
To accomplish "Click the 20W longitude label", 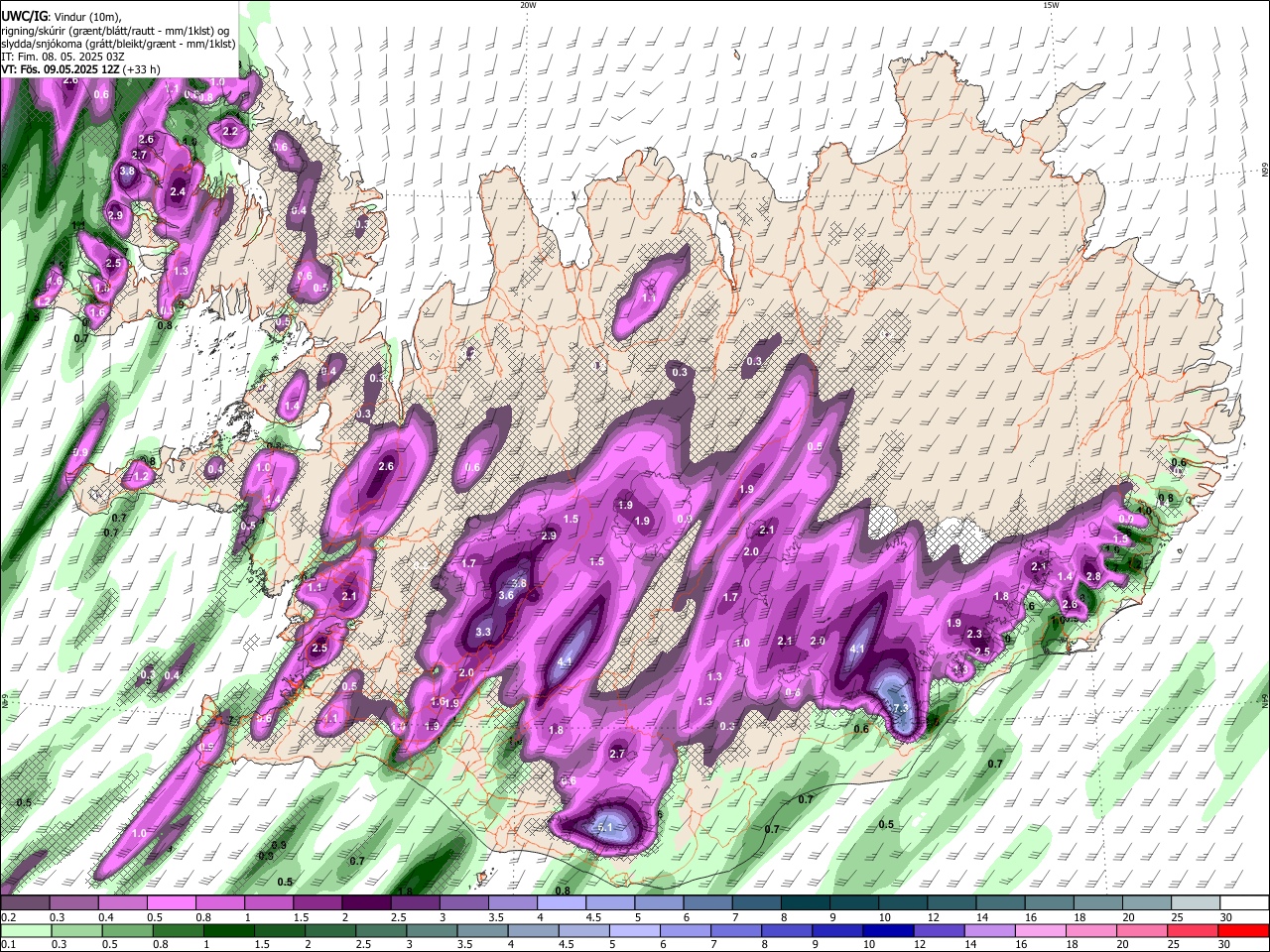I will (528, 5).
